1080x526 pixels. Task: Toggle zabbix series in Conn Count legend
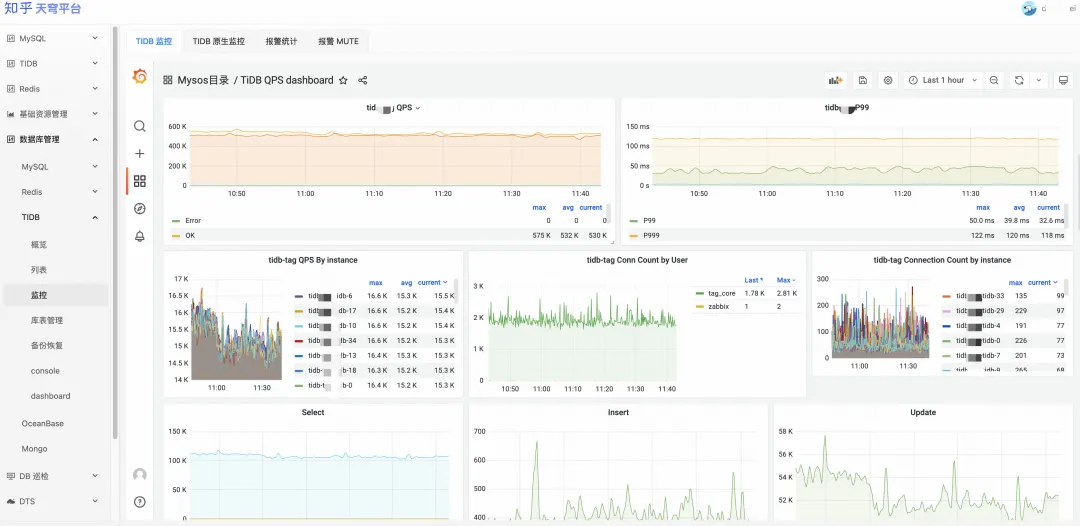[719, 306]
